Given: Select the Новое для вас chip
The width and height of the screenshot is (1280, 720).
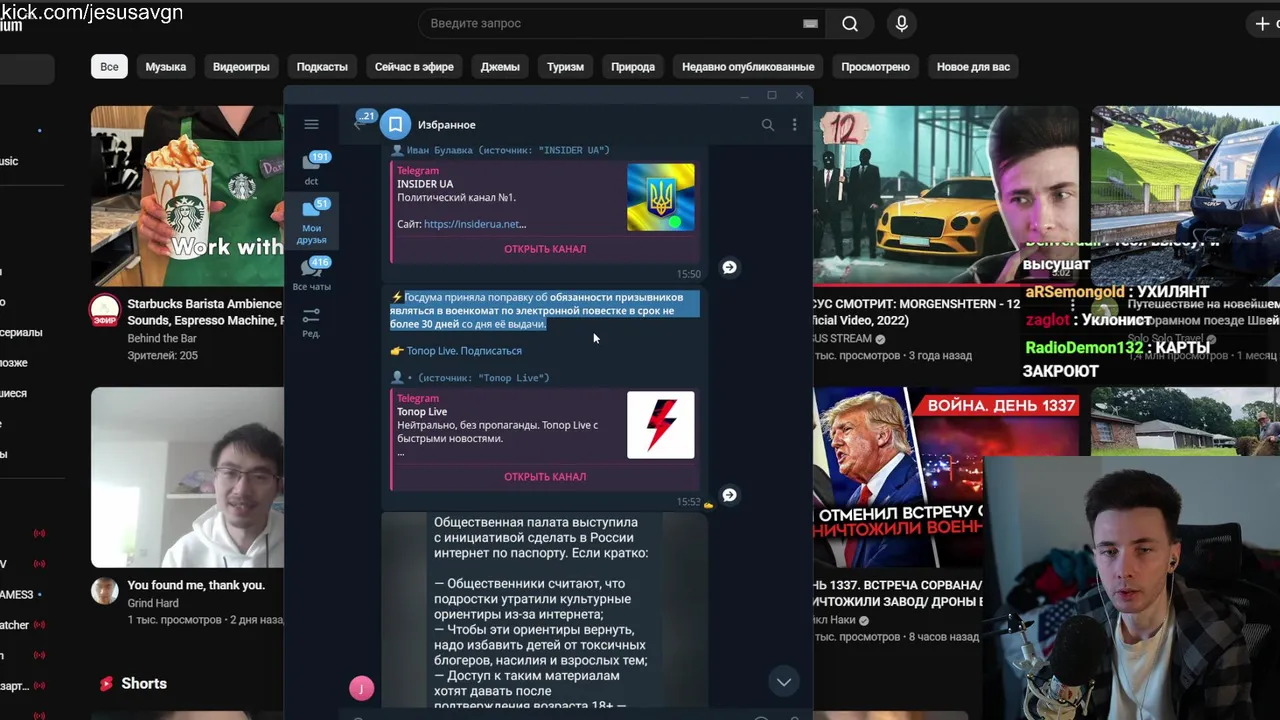Looking at the screenshot, I should click(973, 67).
